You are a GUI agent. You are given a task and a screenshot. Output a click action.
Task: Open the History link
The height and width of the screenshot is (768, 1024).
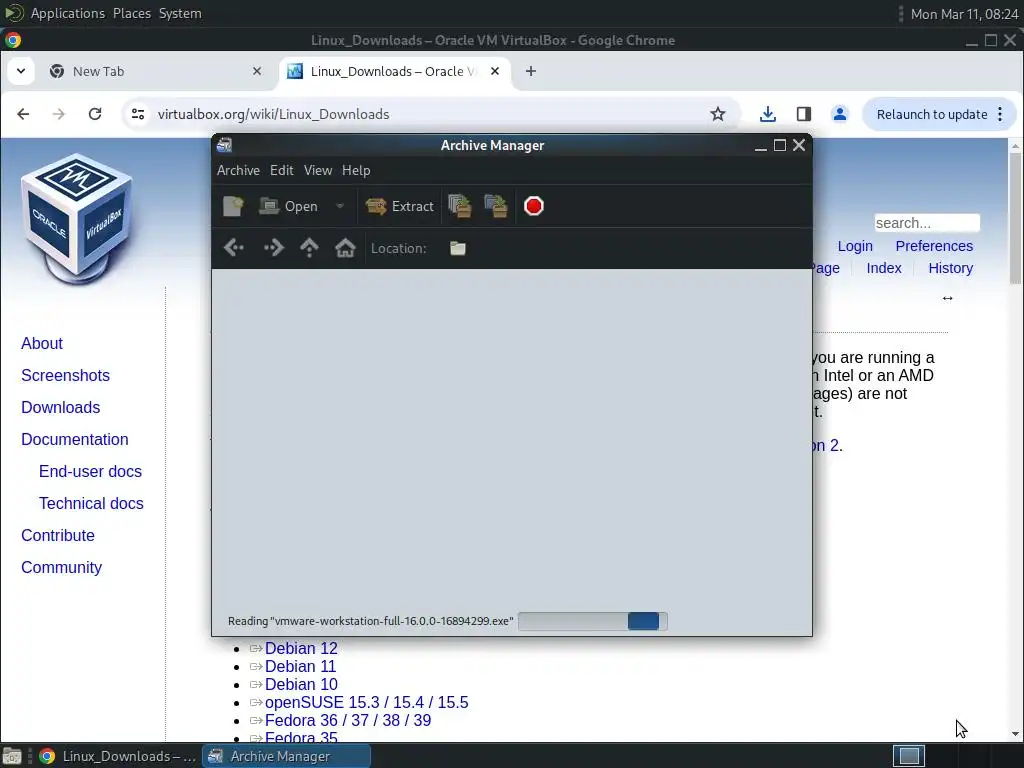tap(950, 268)
